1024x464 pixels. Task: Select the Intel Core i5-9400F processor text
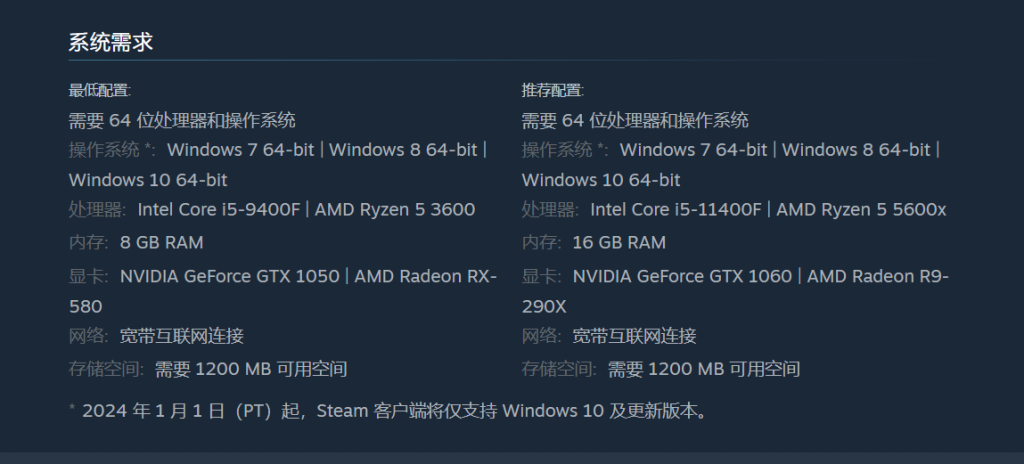(219, 210)
